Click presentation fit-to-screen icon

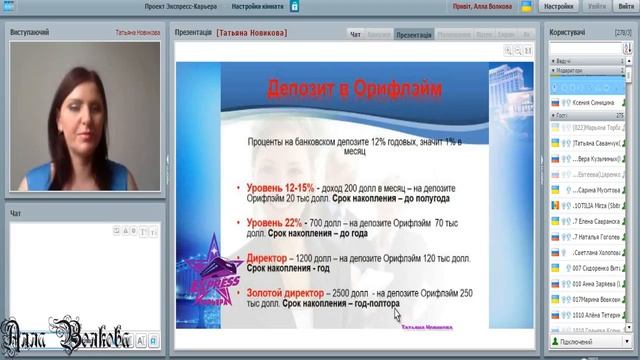528,51
